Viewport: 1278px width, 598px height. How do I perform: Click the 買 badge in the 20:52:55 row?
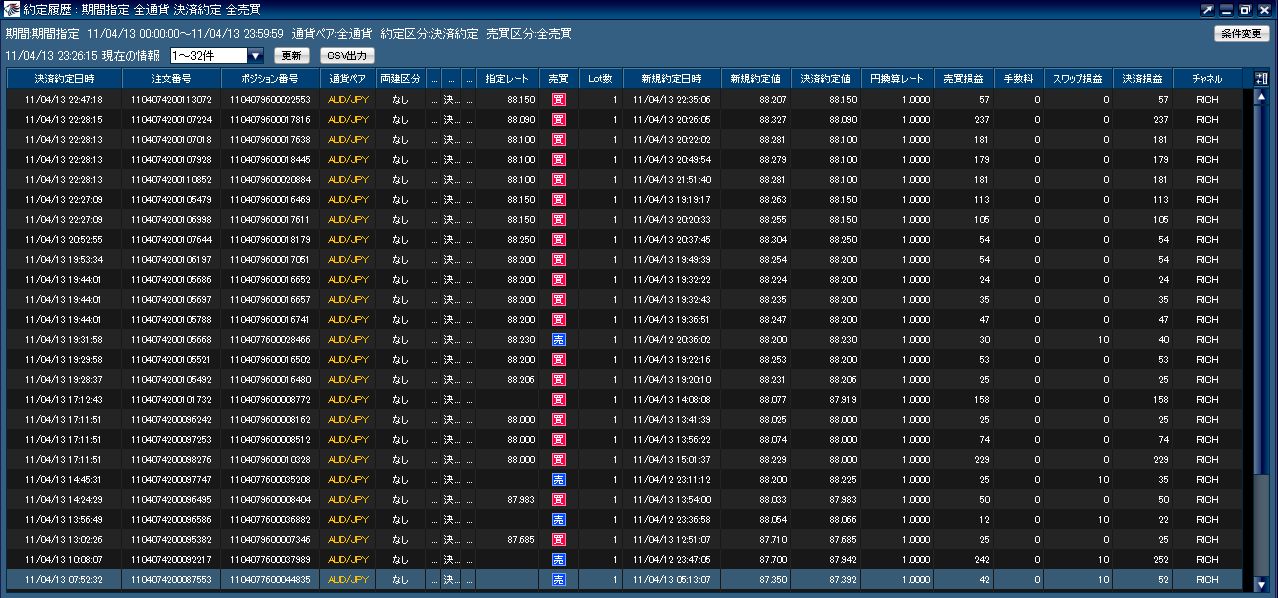tap(559, 240)
